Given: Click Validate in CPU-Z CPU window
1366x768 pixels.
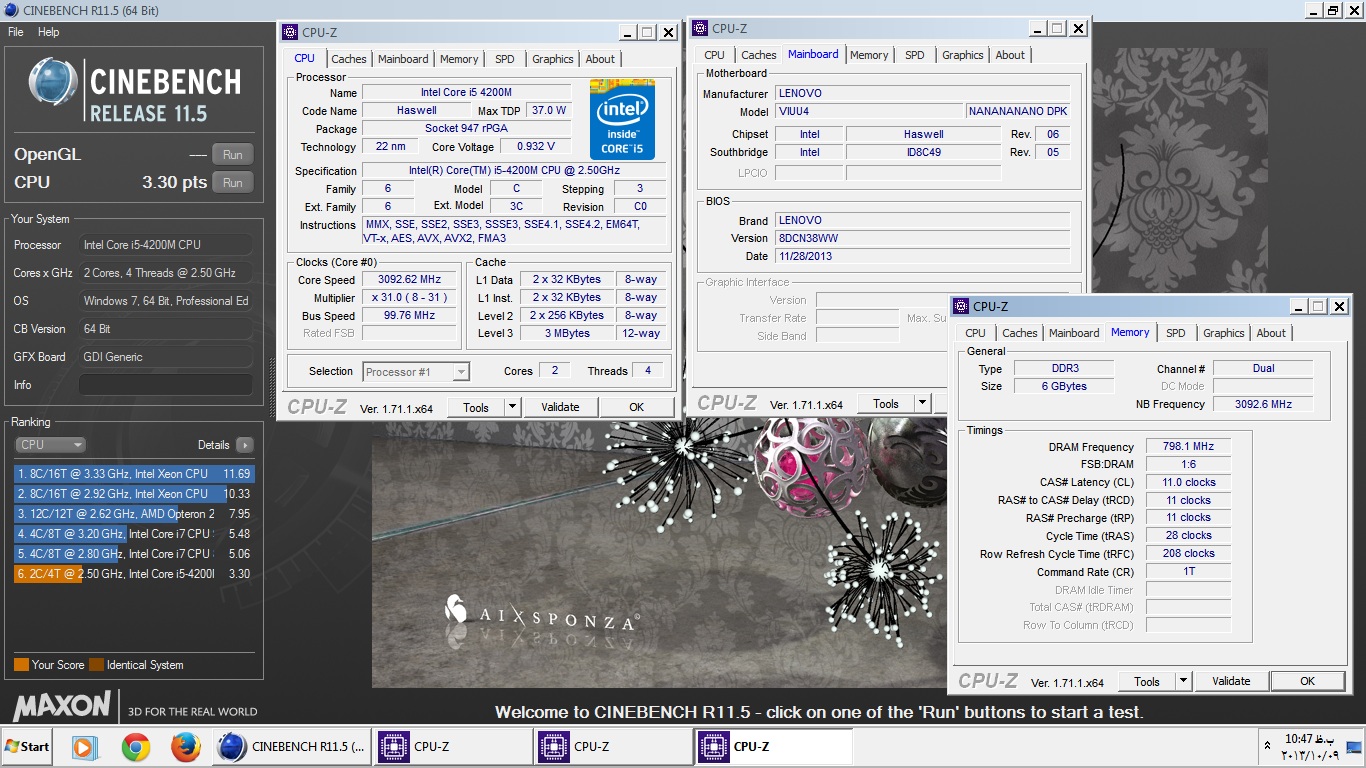Looking at the screenshot, I should 560,407.
